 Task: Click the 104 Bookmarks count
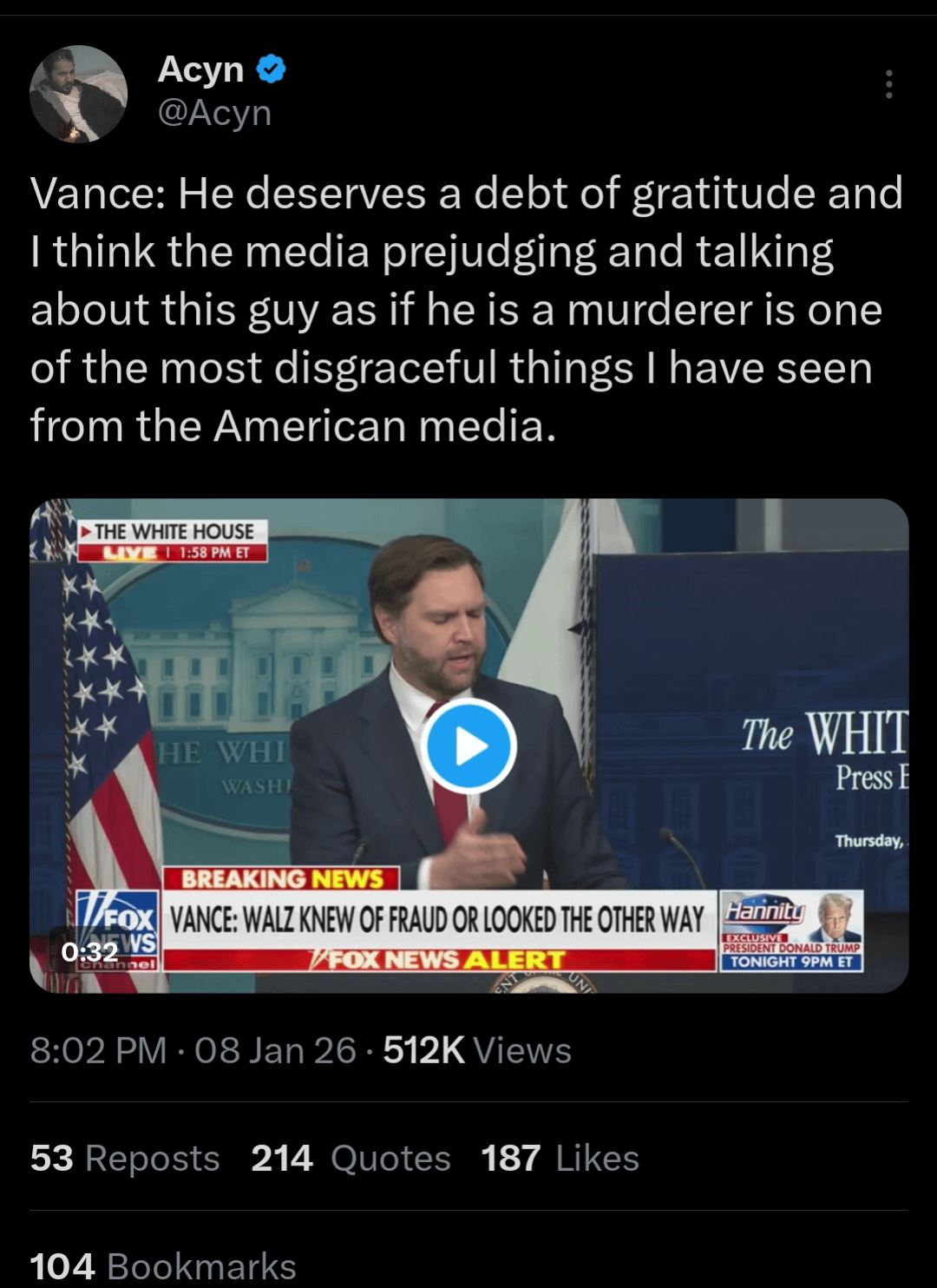point(163,1265)
